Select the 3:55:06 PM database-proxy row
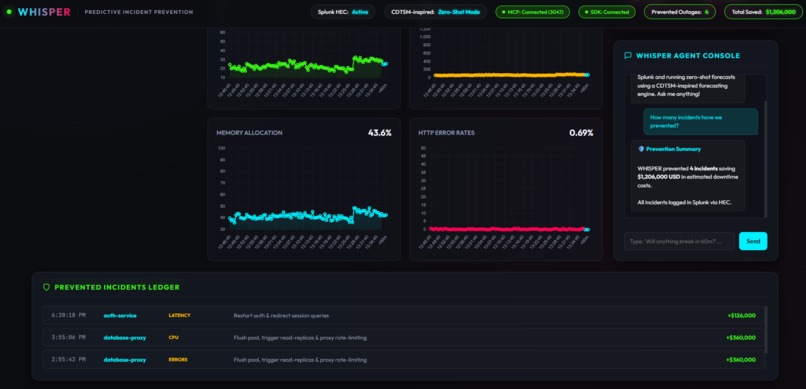Screen dimensions: 806x389 click(404, 338)
